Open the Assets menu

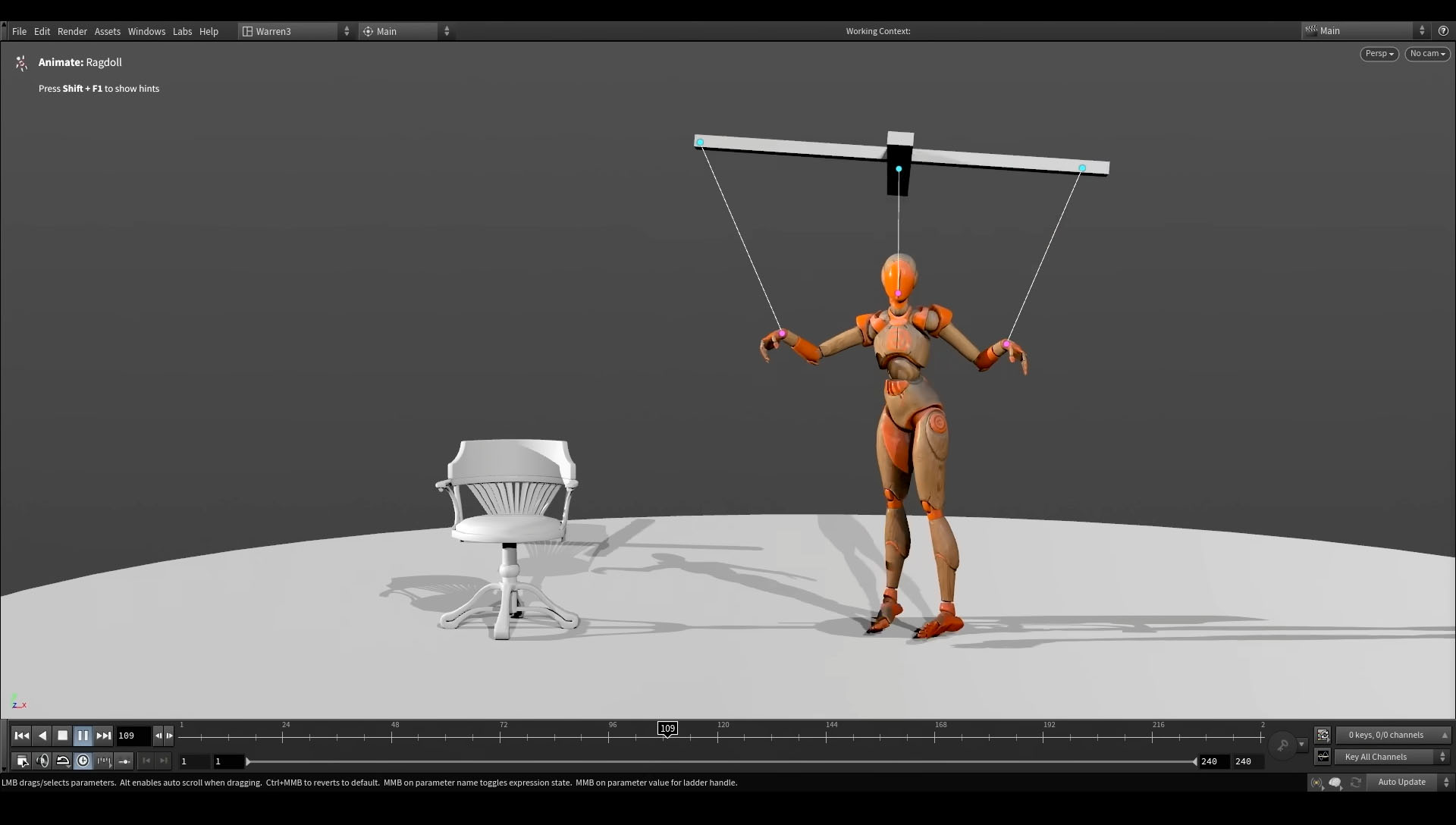pyautogui.click(x=107, y=31)
